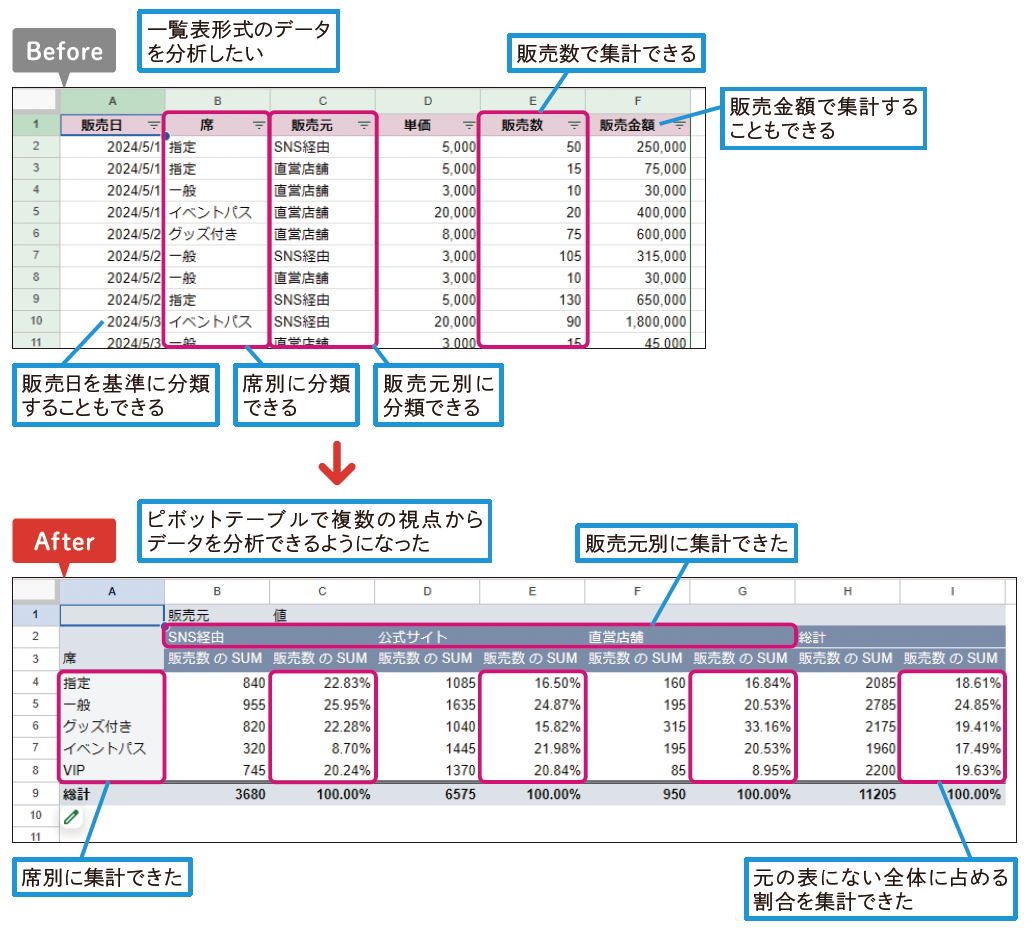The height and width of the screenshot is (929, 1030).
Task: Click the green pencil edit pivot table icon
Action: 72,817
